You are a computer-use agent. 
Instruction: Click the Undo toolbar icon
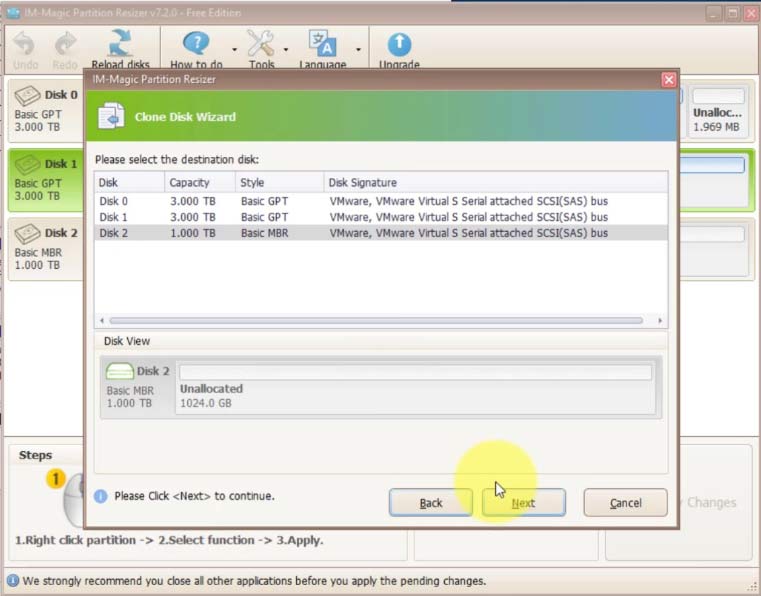click(x=24, y=44)
